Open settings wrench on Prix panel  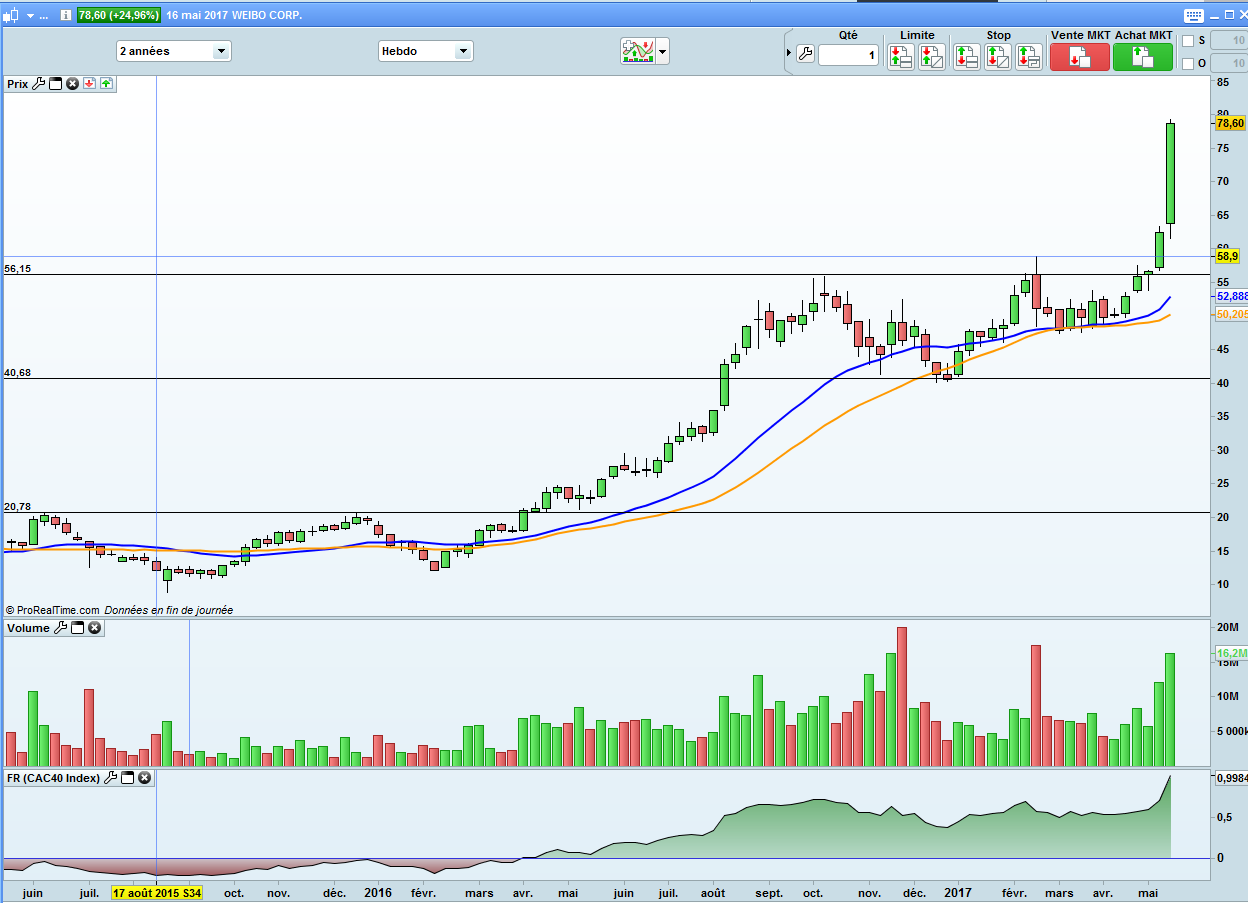pyautogui.click(x=39, y=84)
